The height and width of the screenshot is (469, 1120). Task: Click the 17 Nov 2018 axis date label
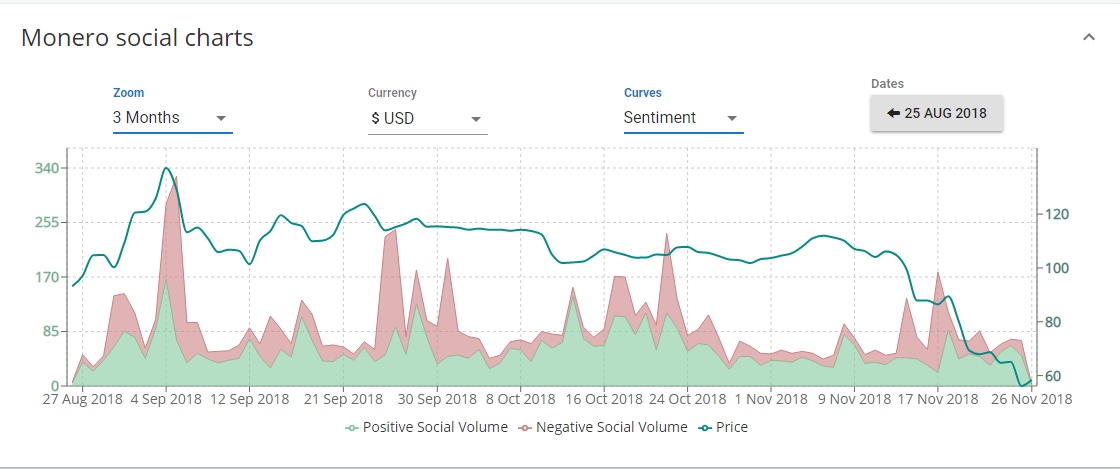tap(938, 399)
